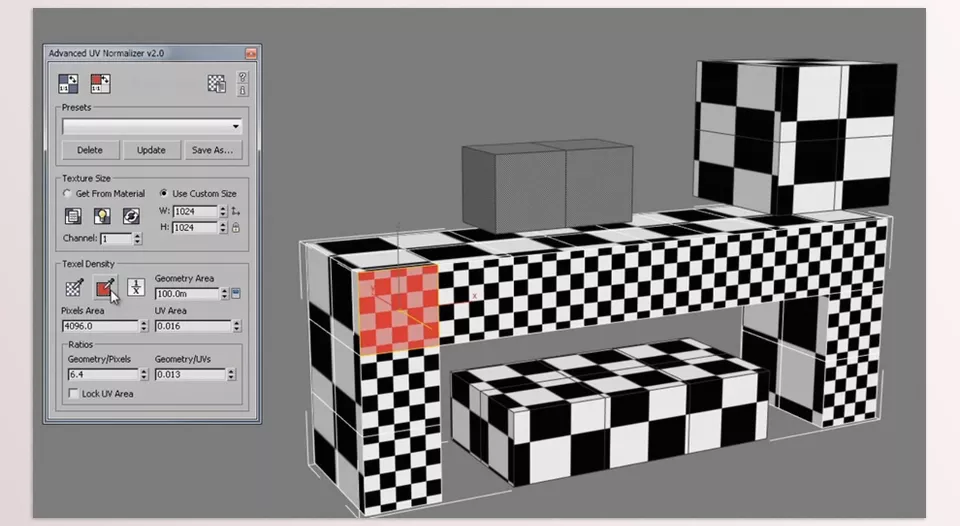Click the copy document icon in Texture Size
The width and height of the screenshot is (960, 526).
73,216
